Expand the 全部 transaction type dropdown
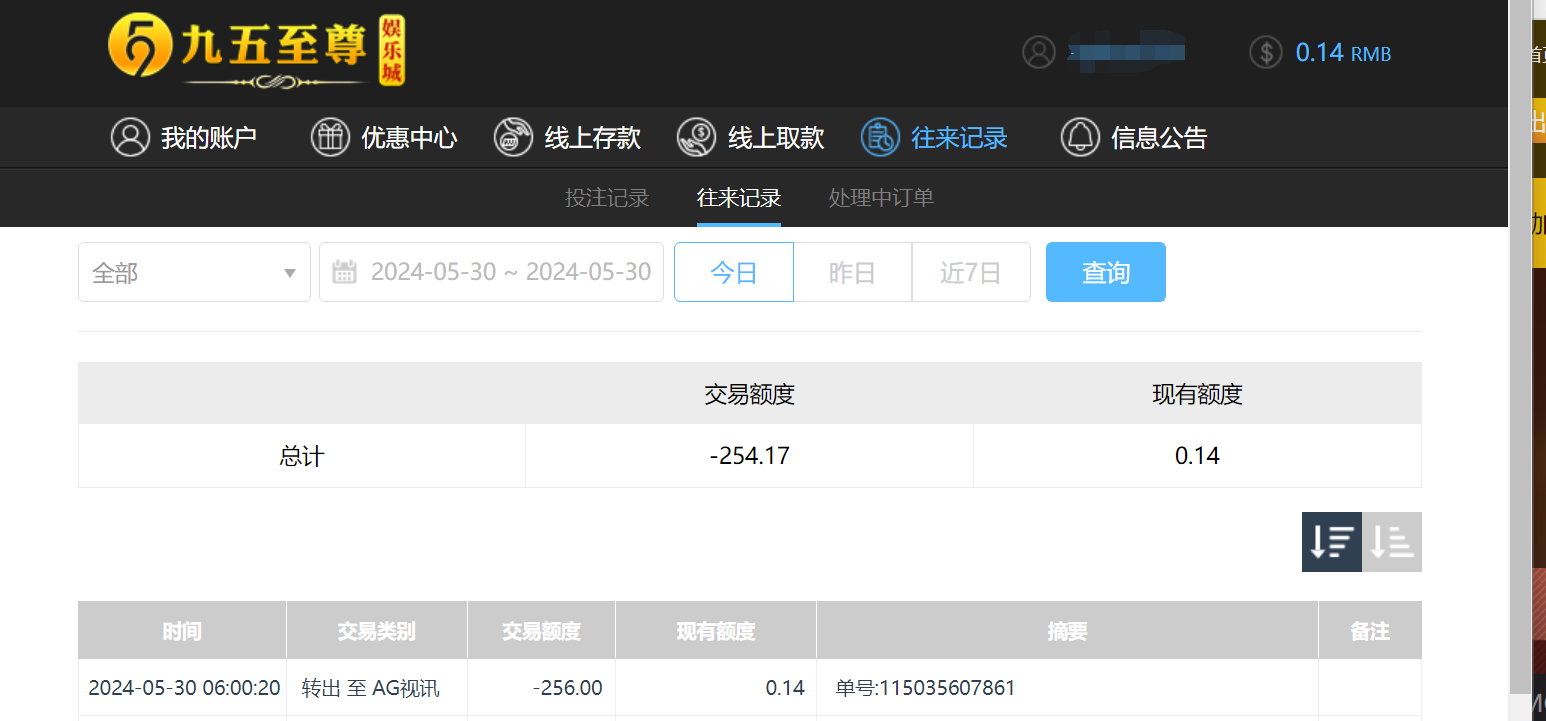The height and width of the screenshot is (721, 1546). tap(193, 271)
